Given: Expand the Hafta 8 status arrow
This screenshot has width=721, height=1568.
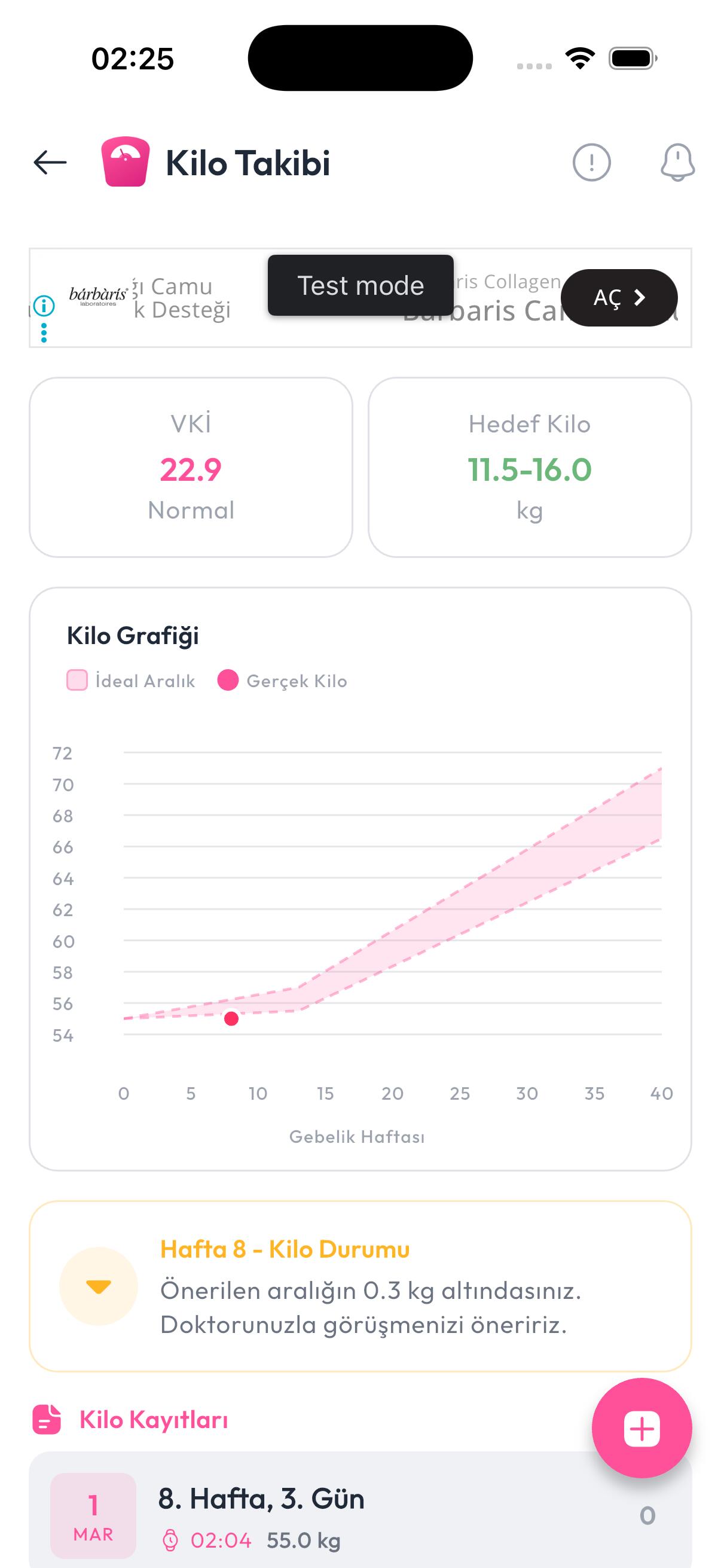Looking at the screenshot, I should (x=99, y=1286).
